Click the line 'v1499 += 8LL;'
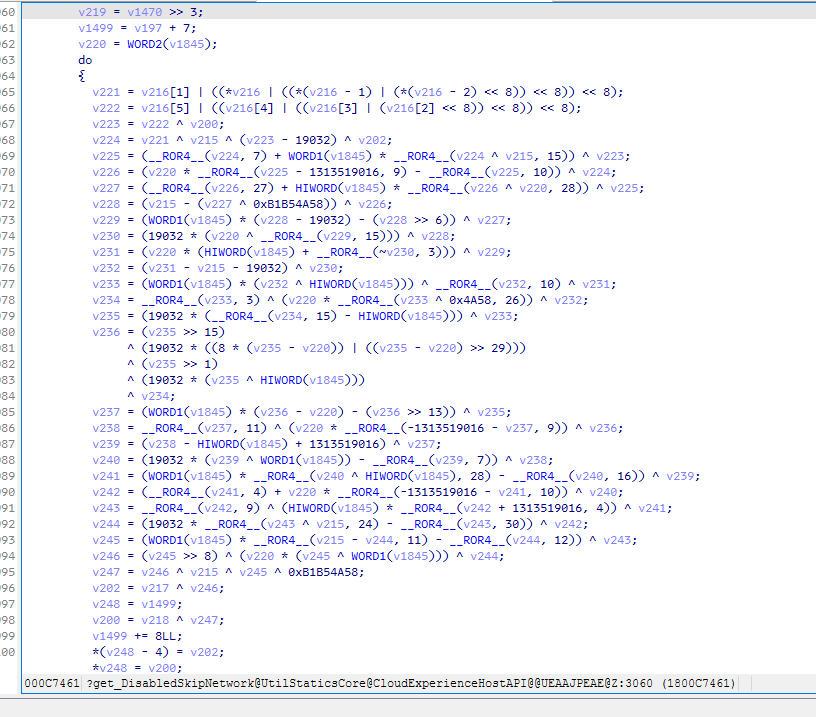The height and width of the screenshot is (717, 816). coord(137,636)
